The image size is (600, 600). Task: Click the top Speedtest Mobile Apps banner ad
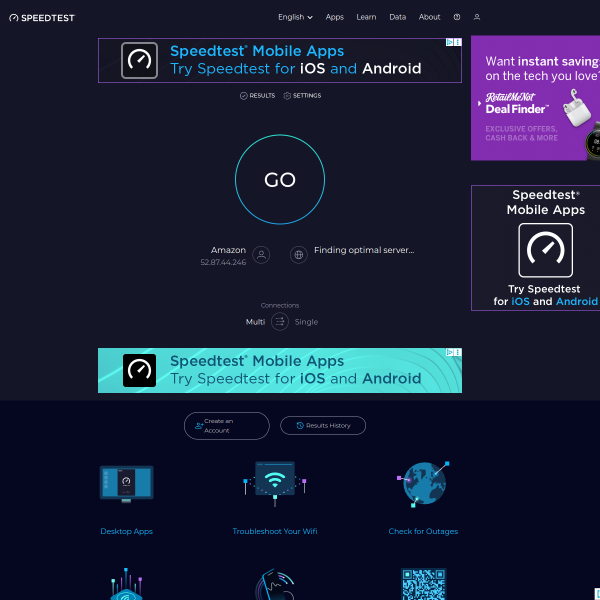pos(280,60)
